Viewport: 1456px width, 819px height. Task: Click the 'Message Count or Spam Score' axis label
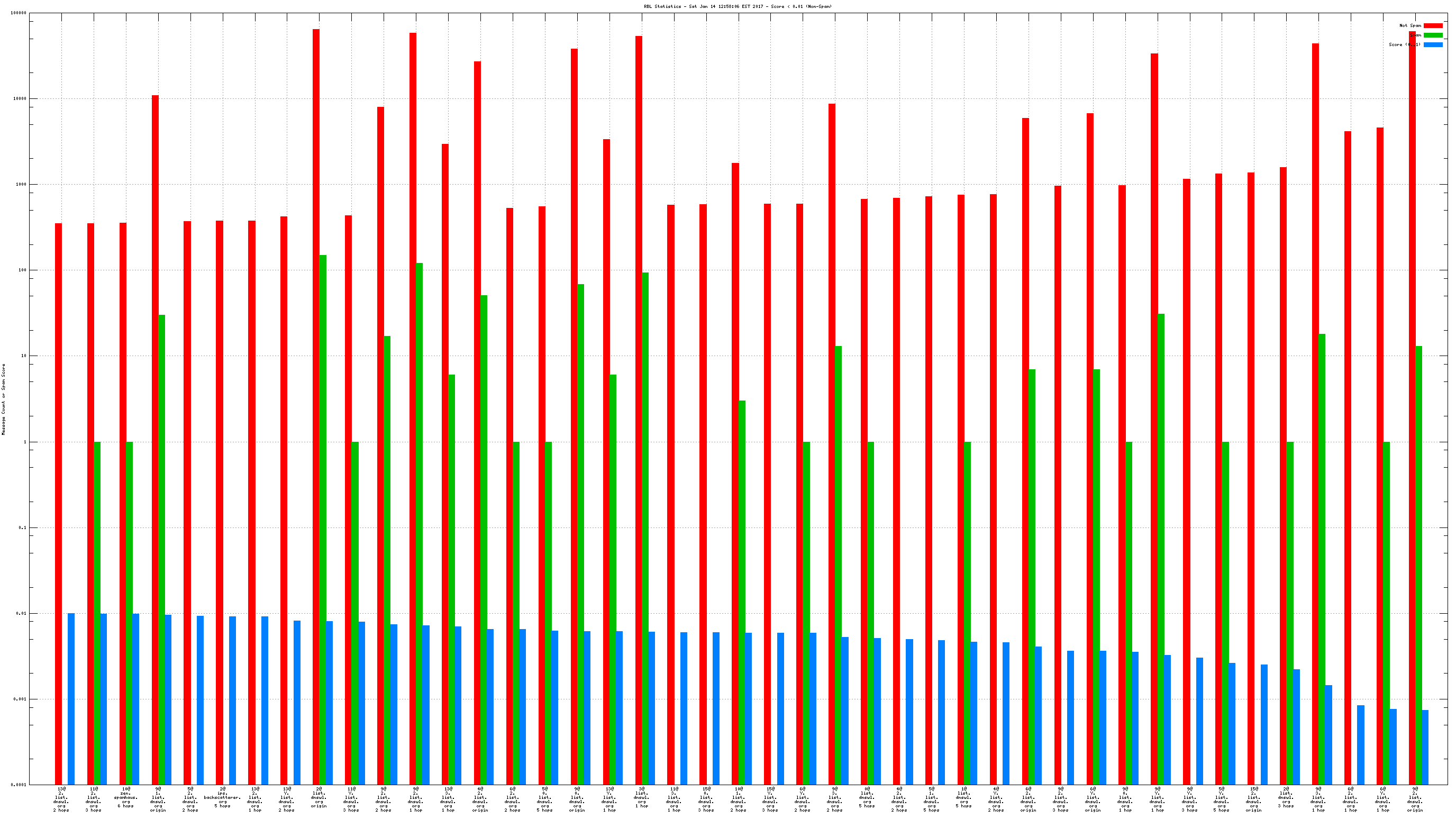pyautogui.click(x=3, y=399)
